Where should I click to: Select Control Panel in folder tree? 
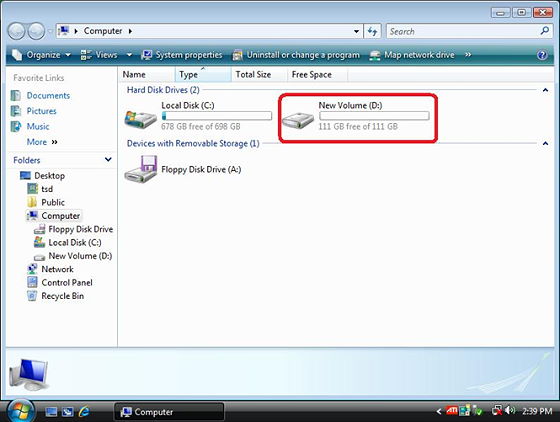click(x=67, y=283)
